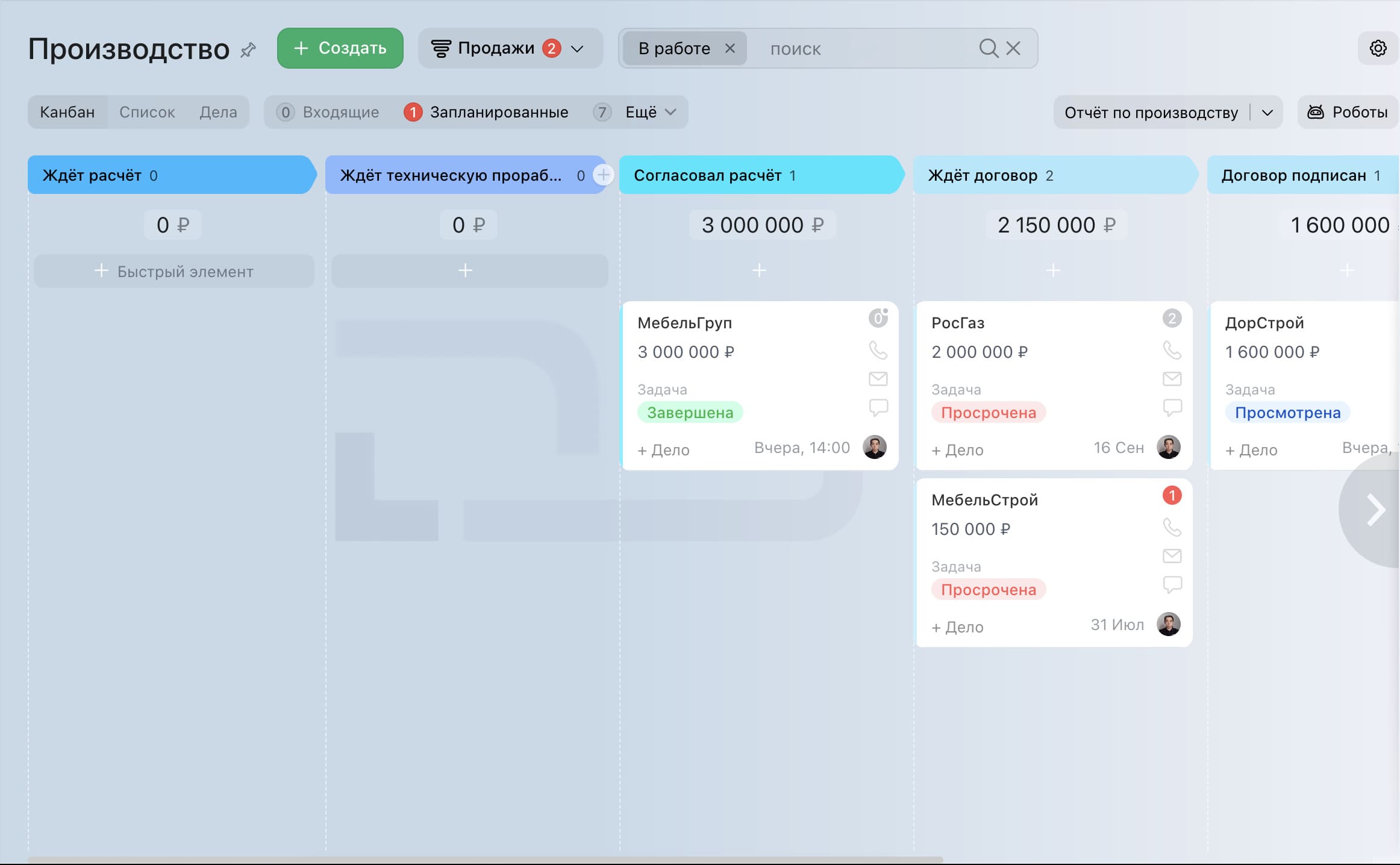1400x865 pixels.
Task: Click + Дело on МебельГруп card
Action: [x=663, y=450]
